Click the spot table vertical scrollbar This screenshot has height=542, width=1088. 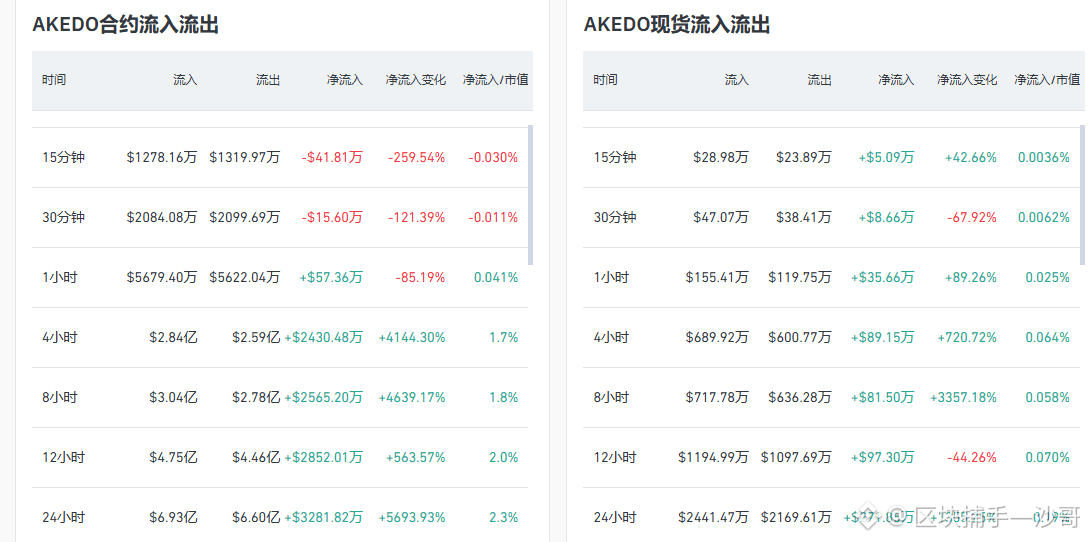click(x=1082, y=195)
